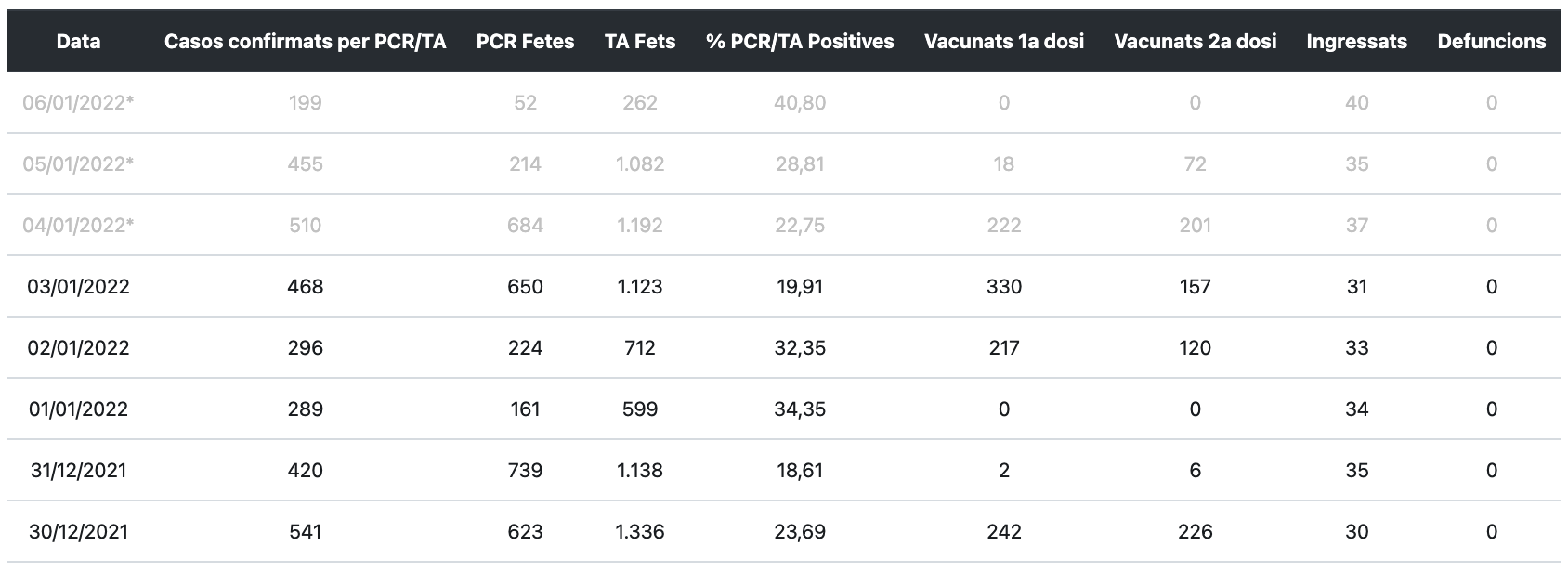Click the 19,91 positivity percentage cell
1568x572 pixels.
coord(800,287)
